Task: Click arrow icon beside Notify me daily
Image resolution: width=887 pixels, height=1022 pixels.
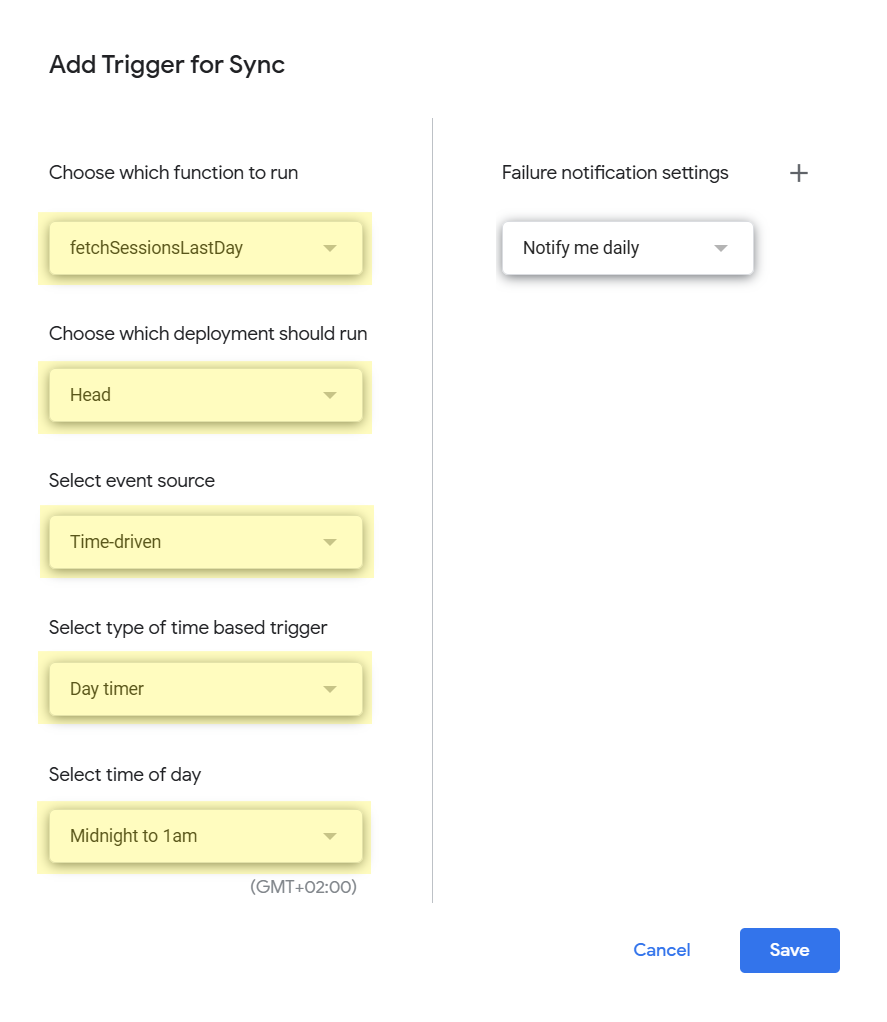Action: [x=721, y=248]
